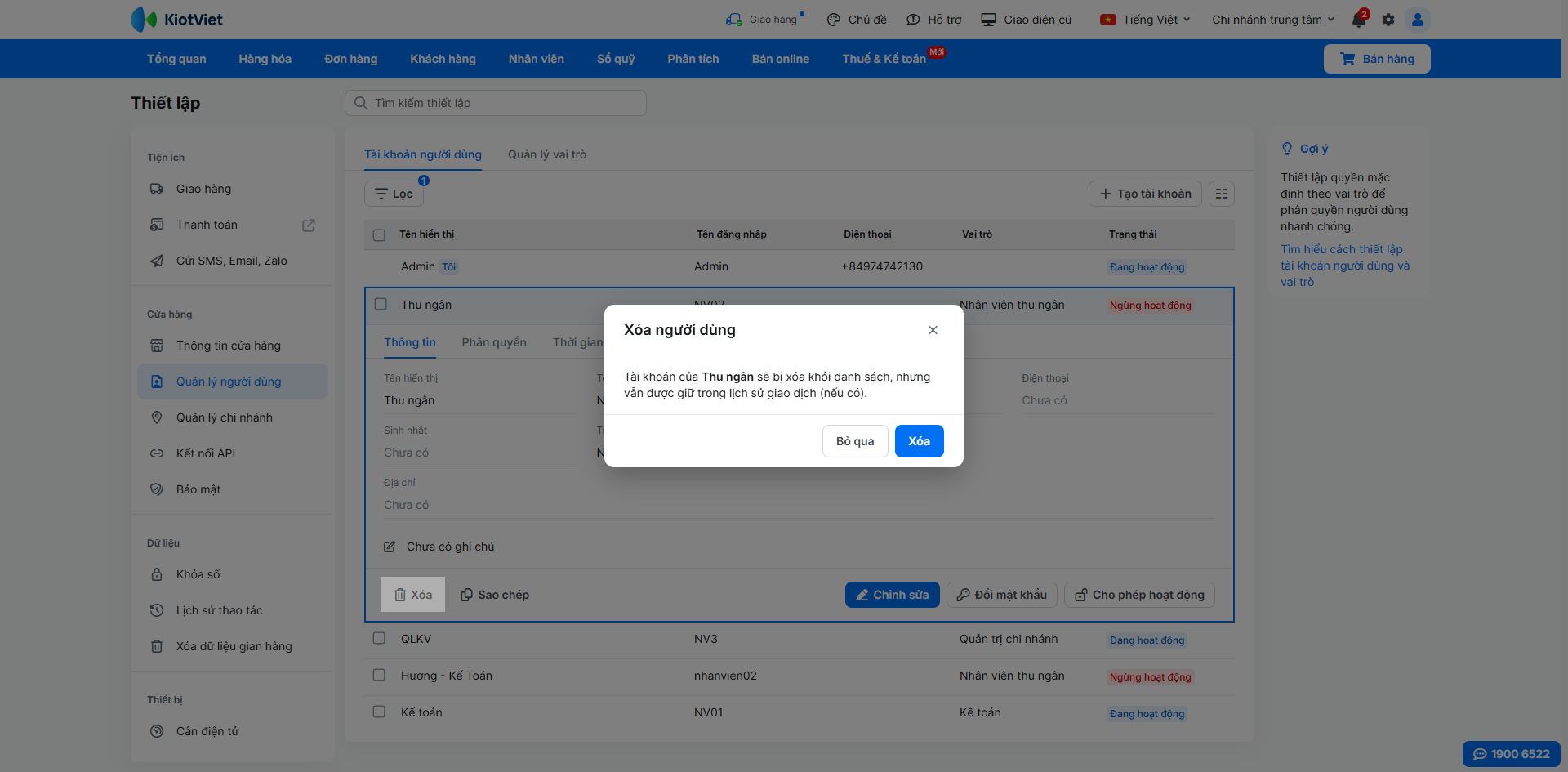Click the trash Xóa button below user details
1568x772 pixels.
pyautogui.click(x=412, y=595)
